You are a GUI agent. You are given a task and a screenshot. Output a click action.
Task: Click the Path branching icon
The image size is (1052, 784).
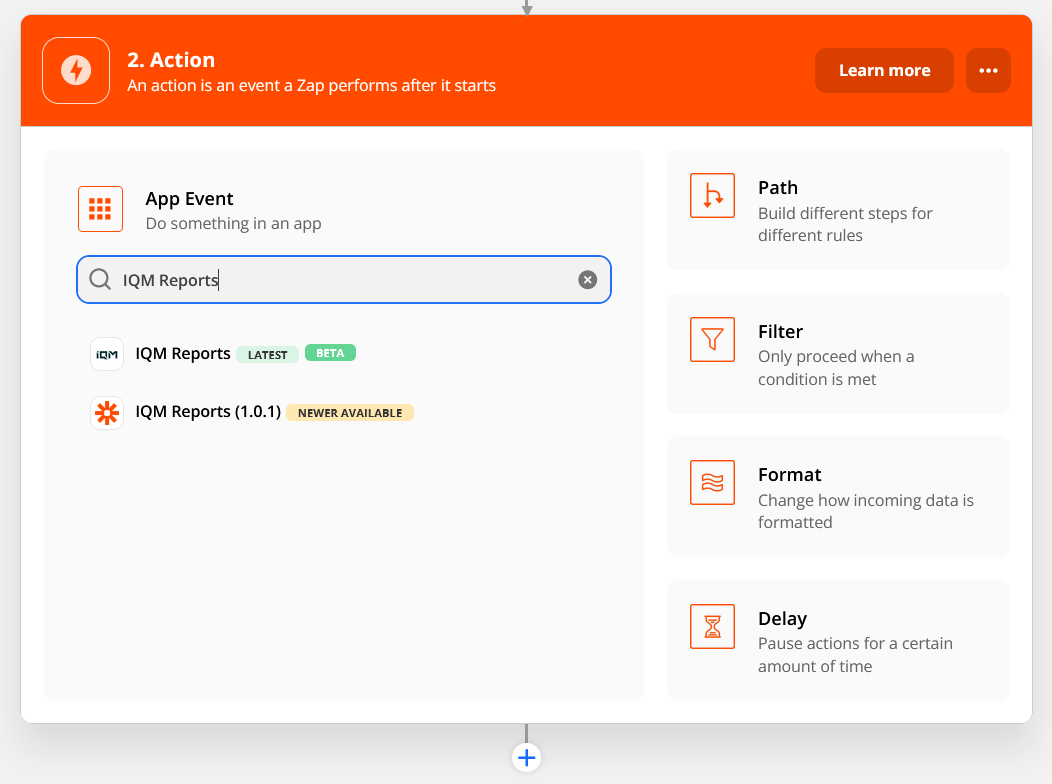712,195
